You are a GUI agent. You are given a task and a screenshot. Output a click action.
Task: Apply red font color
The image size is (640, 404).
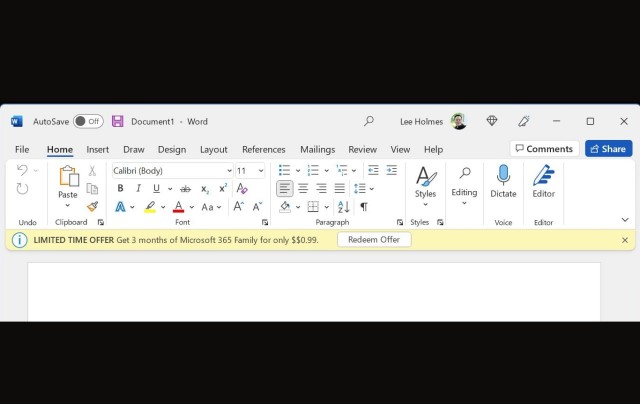pos(178,207)
